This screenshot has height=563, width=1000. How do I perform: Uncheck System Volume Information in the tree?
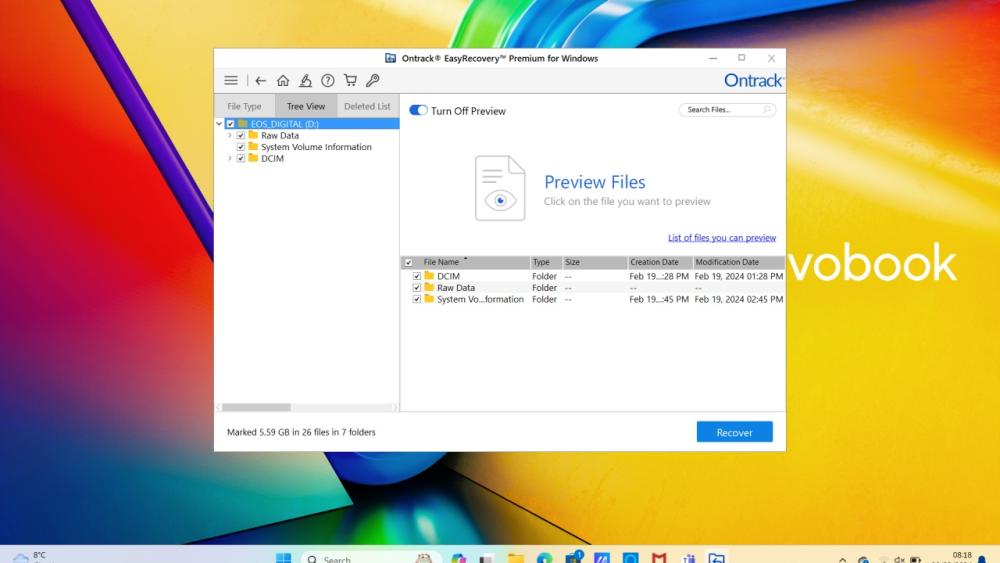(x=241, y=147)
